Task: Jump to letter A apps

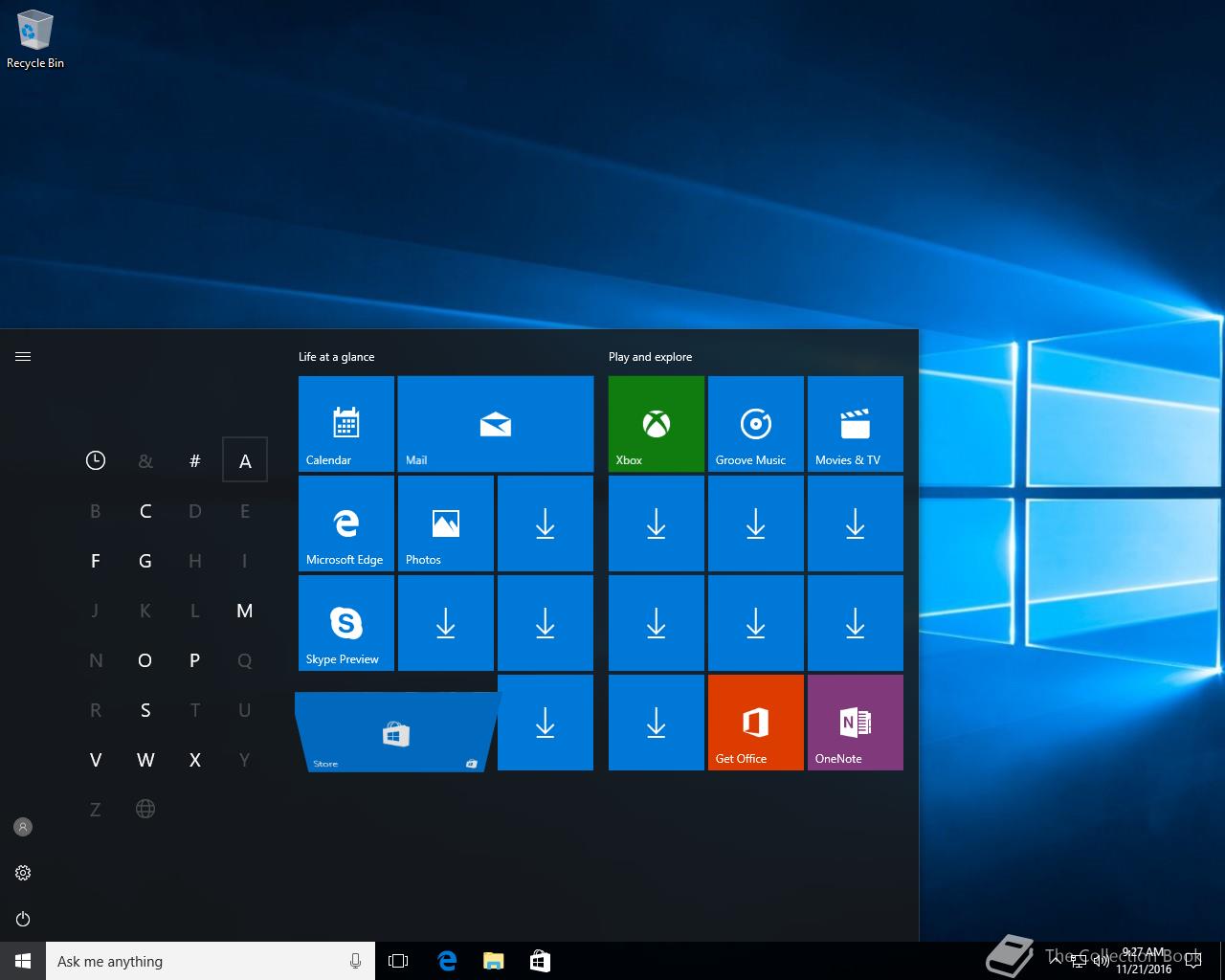Action: [245, 460]
